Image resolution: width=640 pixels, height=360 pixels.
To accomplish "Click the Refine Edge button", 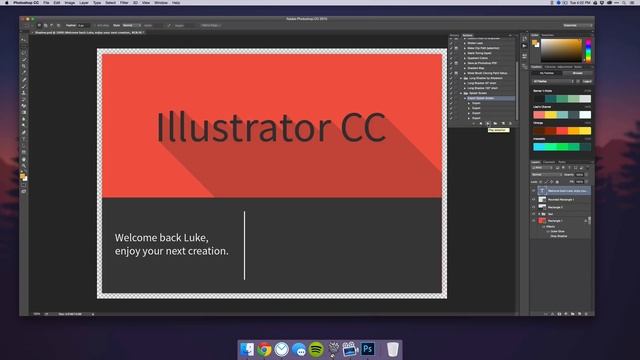I will 210,25.
